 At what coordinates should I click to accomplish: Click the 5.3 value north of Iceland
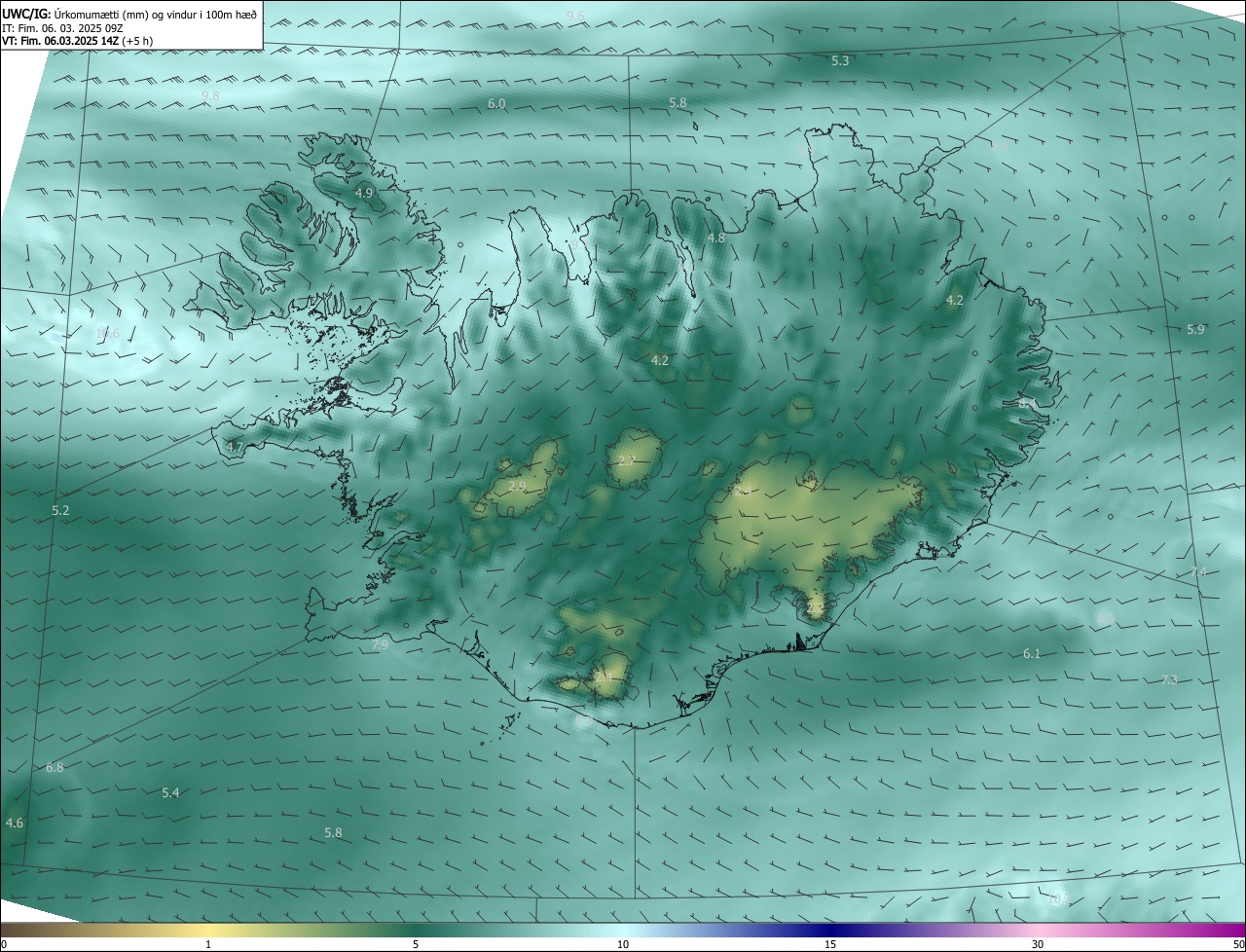point(840,60)
